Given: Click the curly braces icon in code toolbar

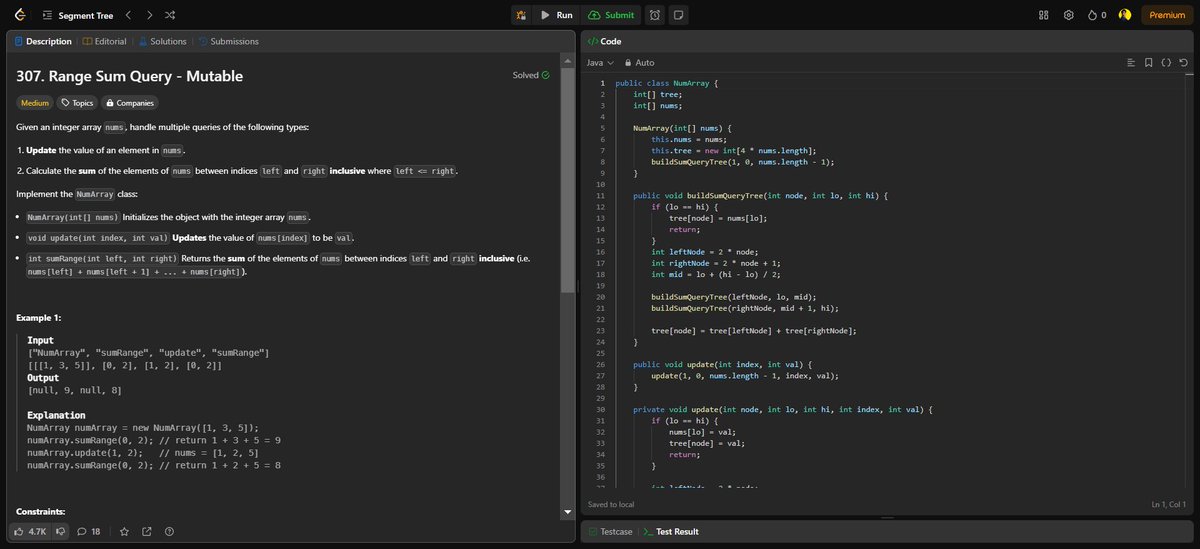Looking at the screenshot, I should (x=1166, y=62).
